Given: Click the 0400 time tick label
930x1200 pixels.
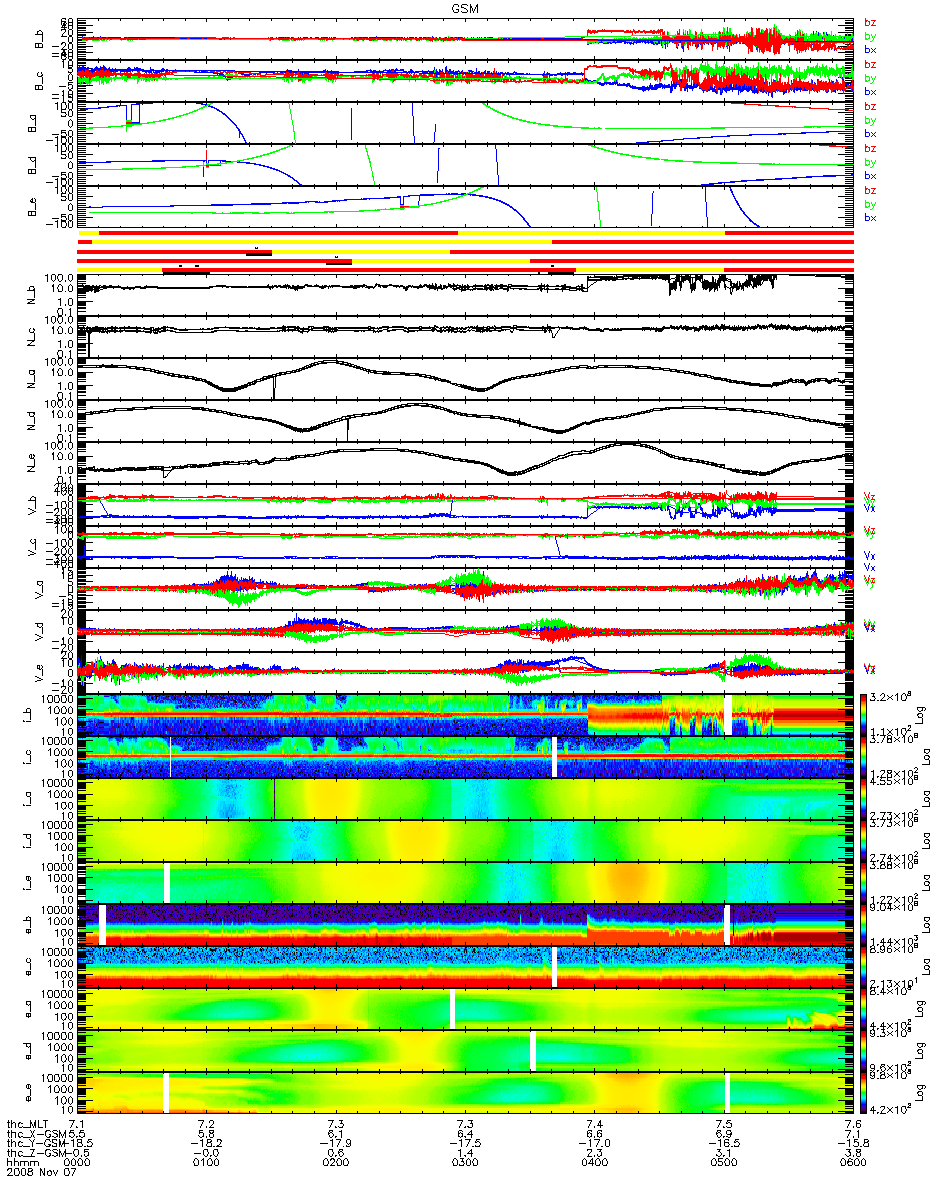Looking at the screenshot, I should coord(594,1164).
